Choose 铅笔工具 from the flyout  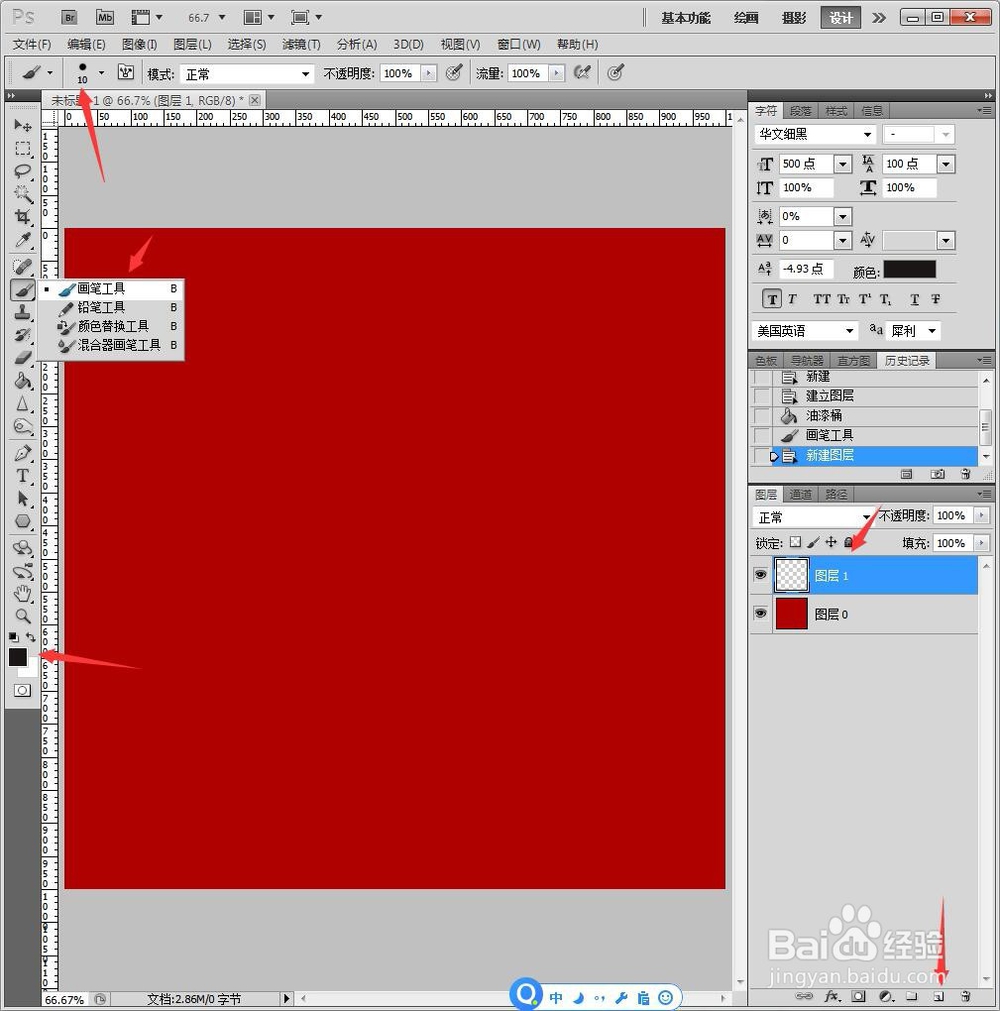[x=101, y=308]
